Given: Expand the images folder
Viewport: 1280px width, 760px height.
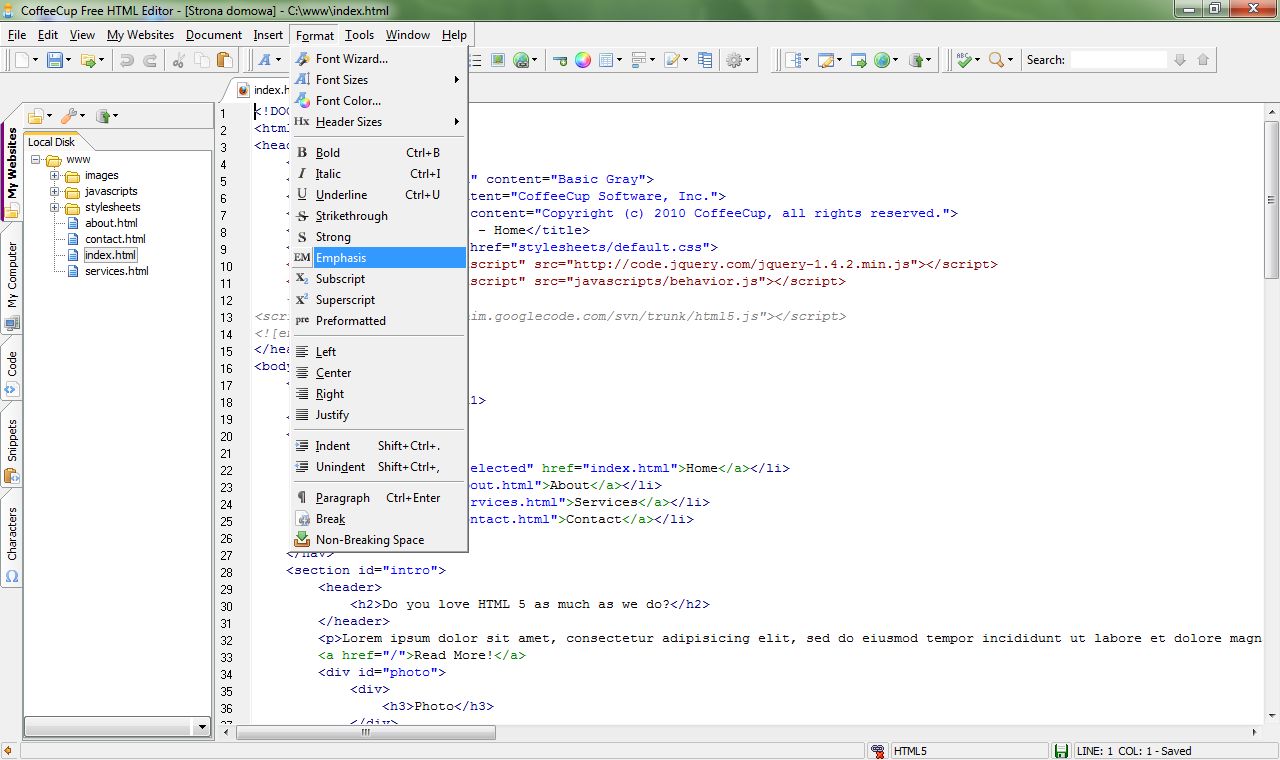Looking at the screenshot, I should (x=55, y=176).
